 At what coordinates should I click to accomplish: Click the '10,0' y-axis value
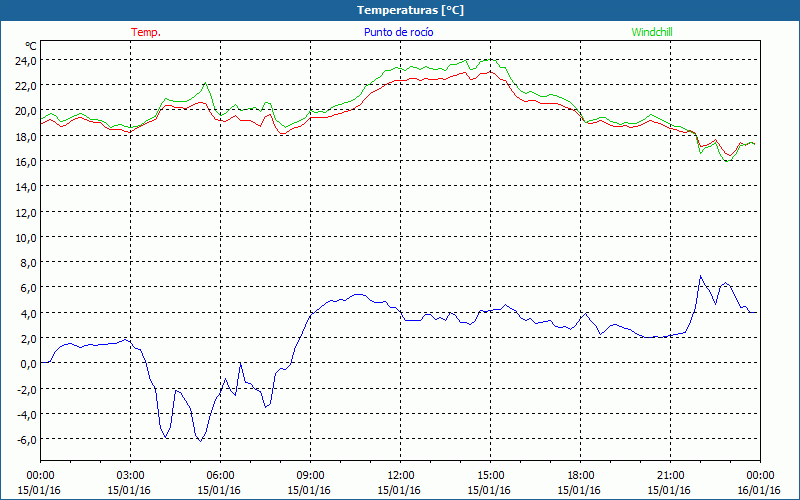point(26,238)
